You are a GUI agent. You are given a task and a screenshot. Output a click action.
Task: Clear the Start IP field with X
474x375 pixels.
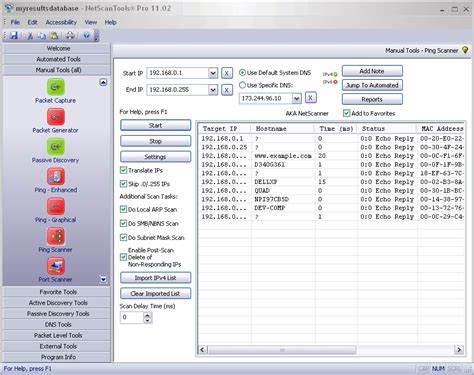click(x=227, y=73)
